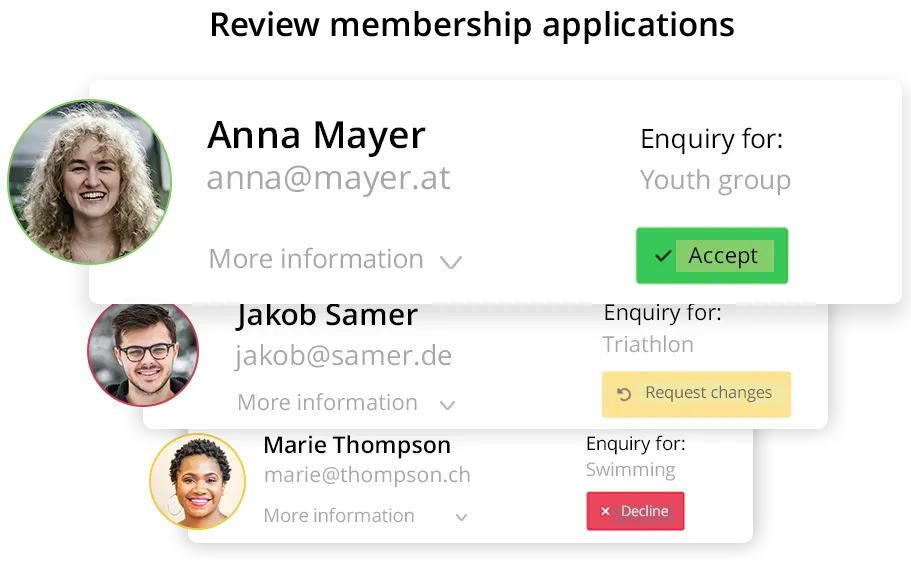Open Jakob Samer's profile photo
Viewport: 911px width, 564px height.
[143, 352]
